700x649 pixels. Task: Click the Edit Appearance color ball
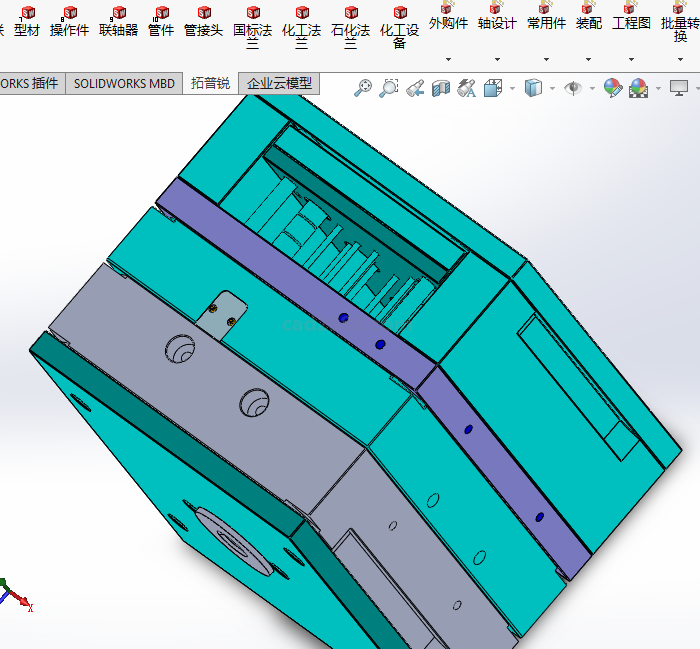pos(611,88)
